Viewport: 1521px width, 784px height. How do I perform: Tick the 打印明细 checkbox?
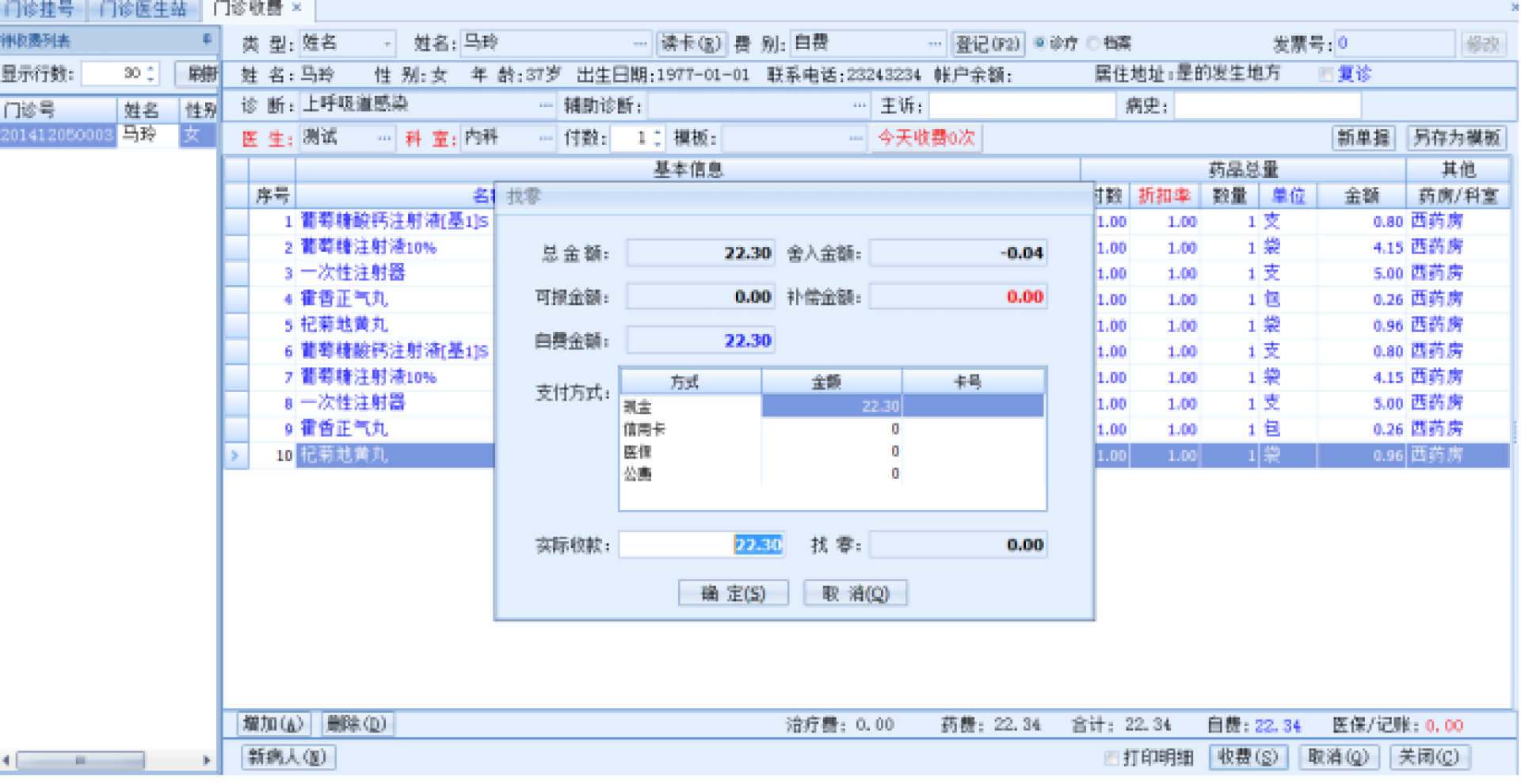tap(1111, 758)
